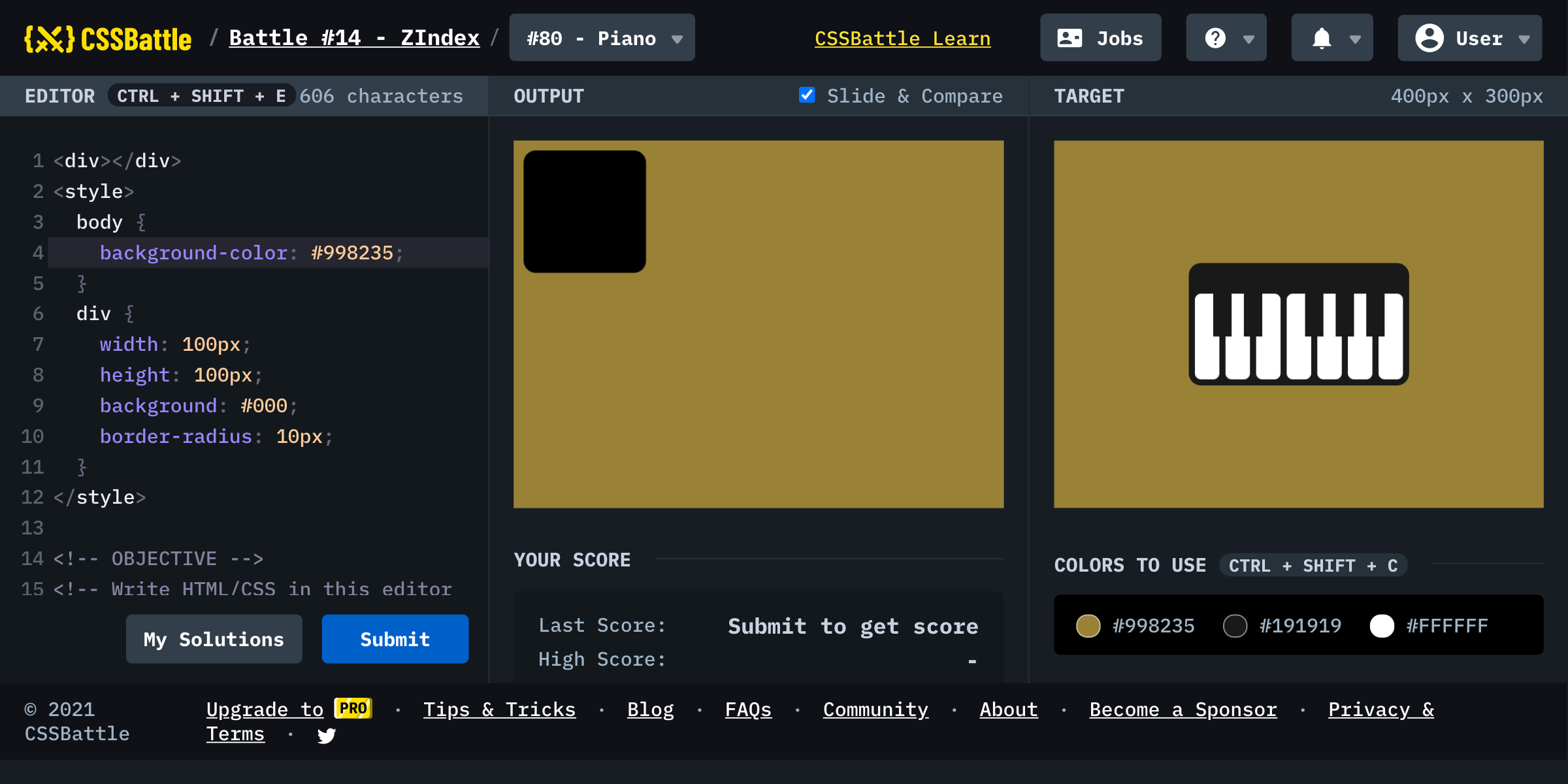Copy the #998235 color swatch
The height and width of the screenshot is (784, 1568).
[x=1088, y=626]
